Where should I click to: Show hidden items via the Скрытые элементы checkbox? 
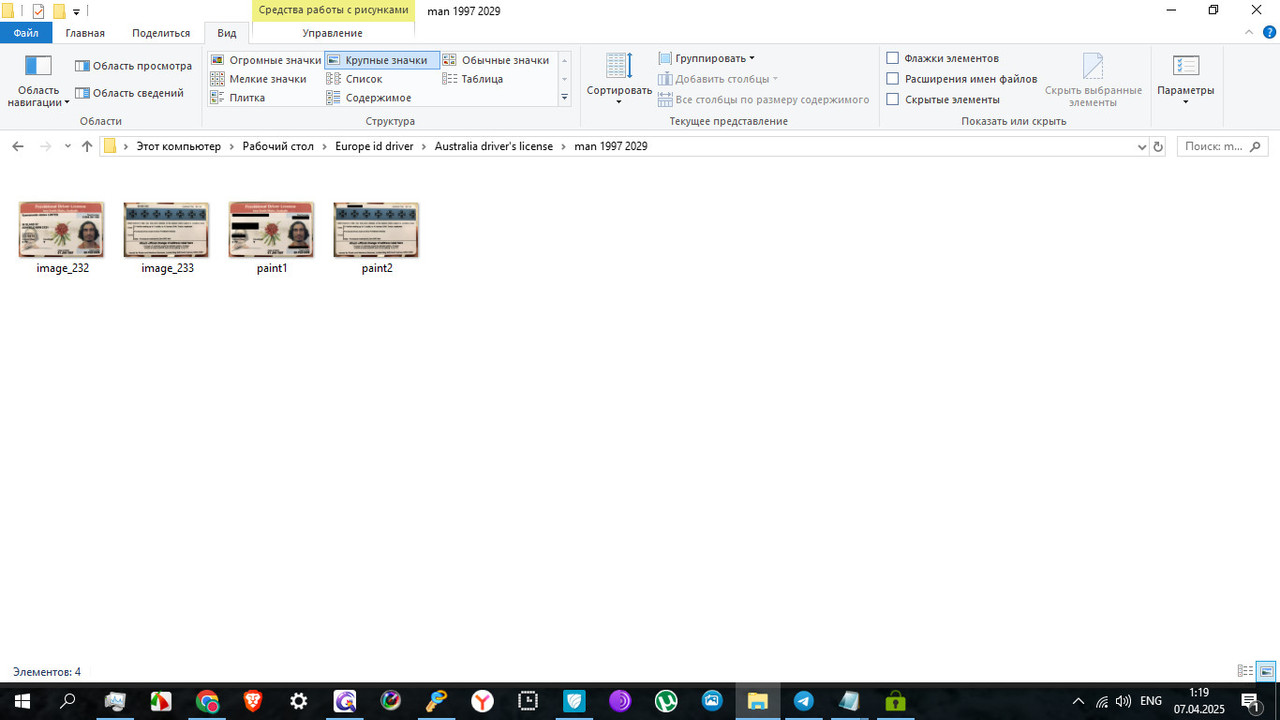893,99
